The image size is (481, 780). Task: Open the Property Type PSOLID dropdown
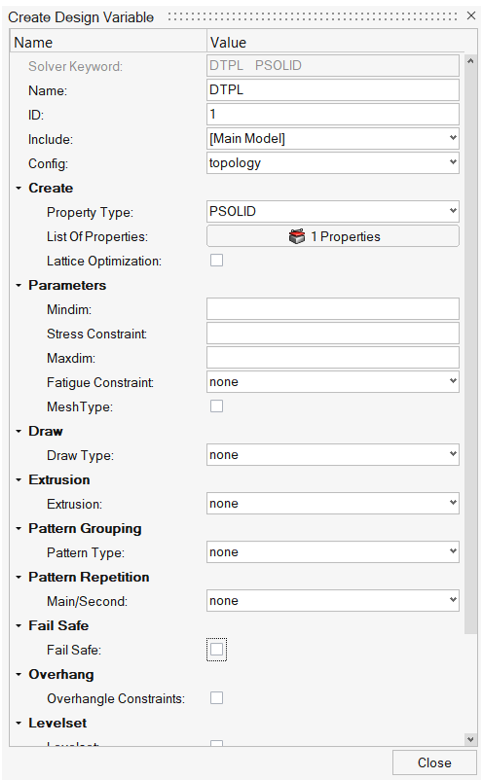point(333,211)
